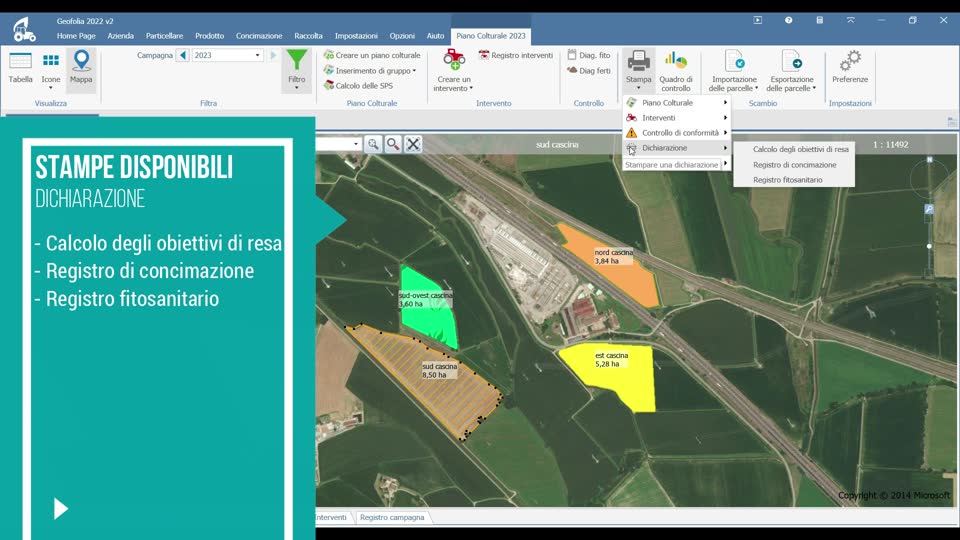This screenshot has width=960, height=540.
Task: Open the Opzioni ribbon tab
Action: (x=402, y=36)
